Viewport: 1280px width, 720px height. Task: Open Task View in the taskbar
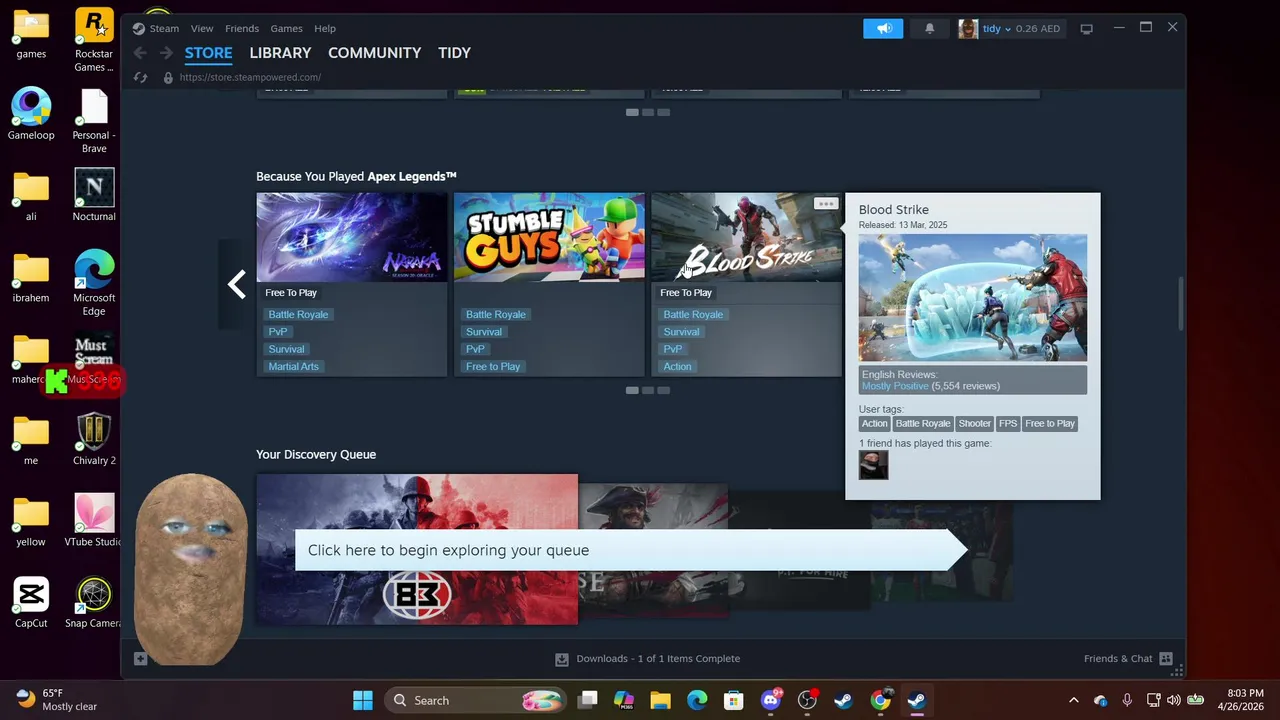588,700
